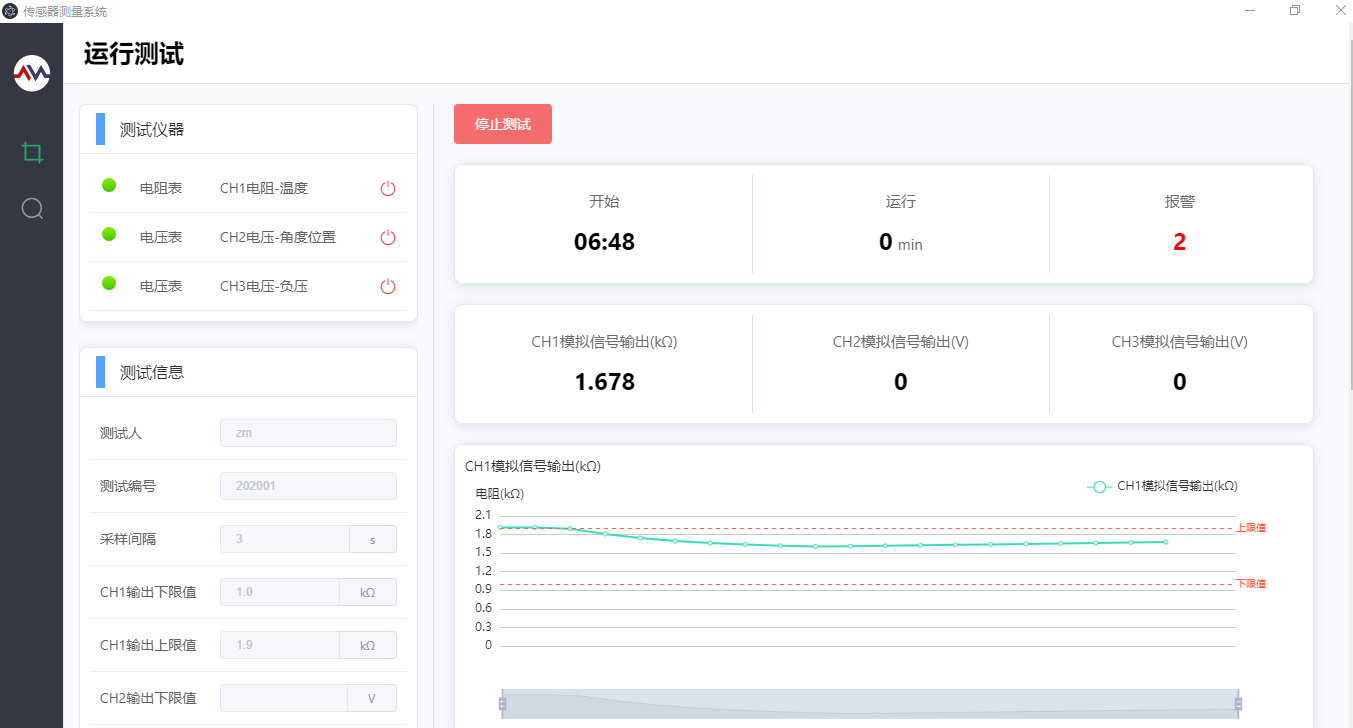Open the search icon in left sidebar
The width and height of the screenshot is (1353, 728).
(32, 208)
